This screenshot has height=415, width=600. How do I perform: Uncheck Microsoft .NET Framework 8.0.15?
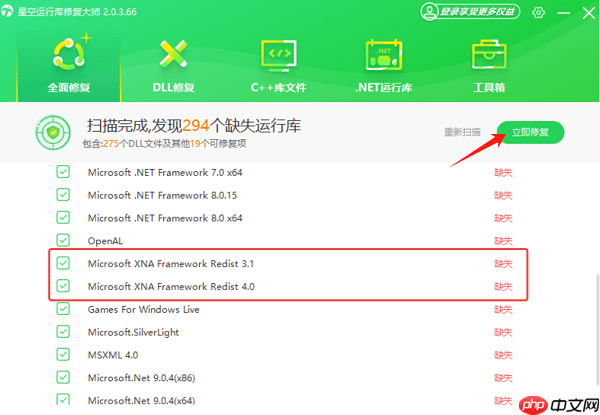click(x=63, y=195)
